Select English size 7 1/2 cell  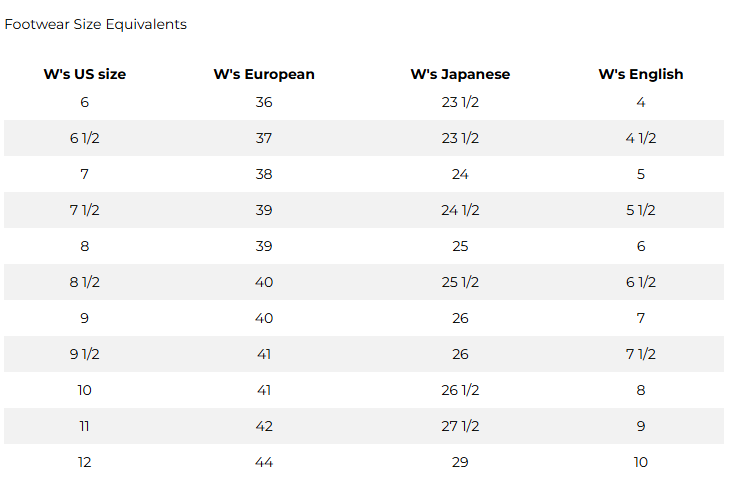tap(641, 354)
